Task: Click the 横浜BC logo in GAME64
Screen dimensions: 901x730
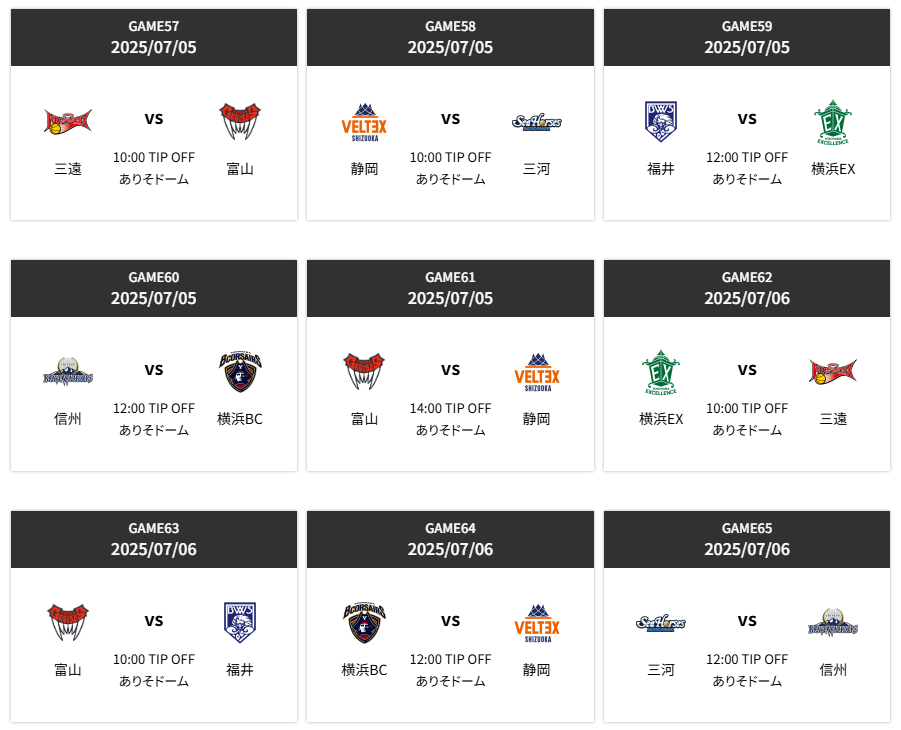Action: coord(364,623)
